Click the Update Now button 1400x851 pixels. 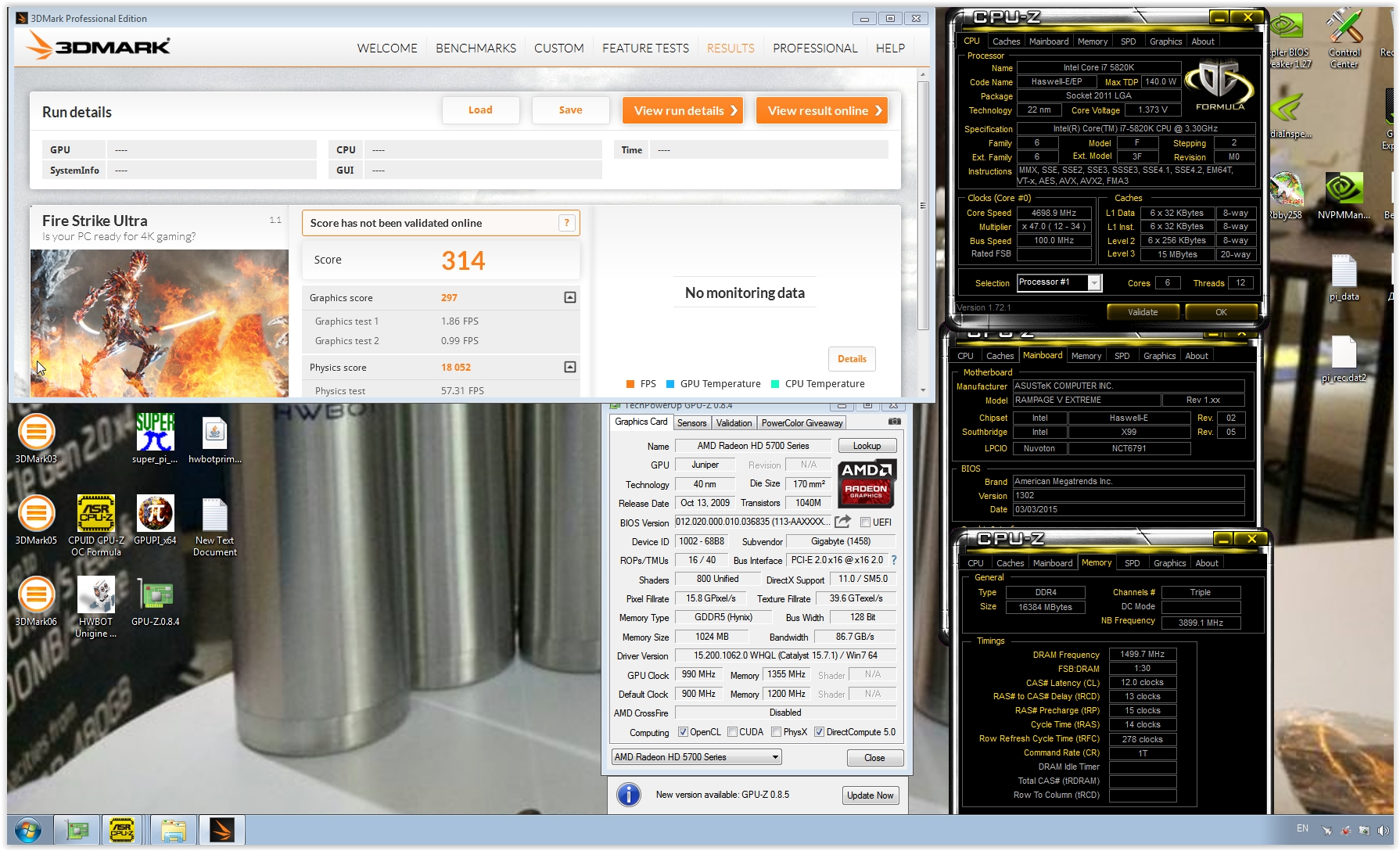[x=870, y=795]
